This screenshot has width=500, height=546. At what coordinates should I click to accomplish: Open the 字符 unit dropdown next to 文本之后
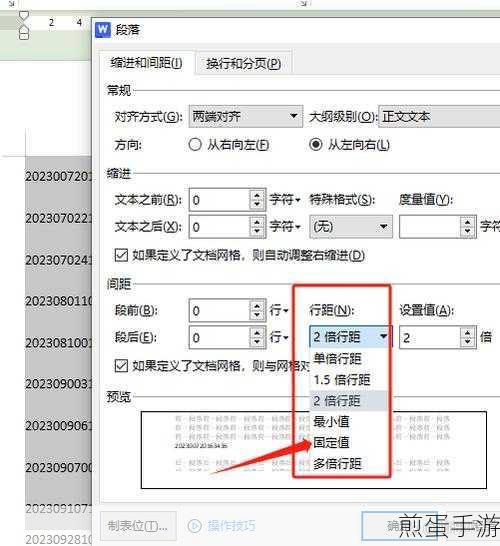[x=285, y=227]
